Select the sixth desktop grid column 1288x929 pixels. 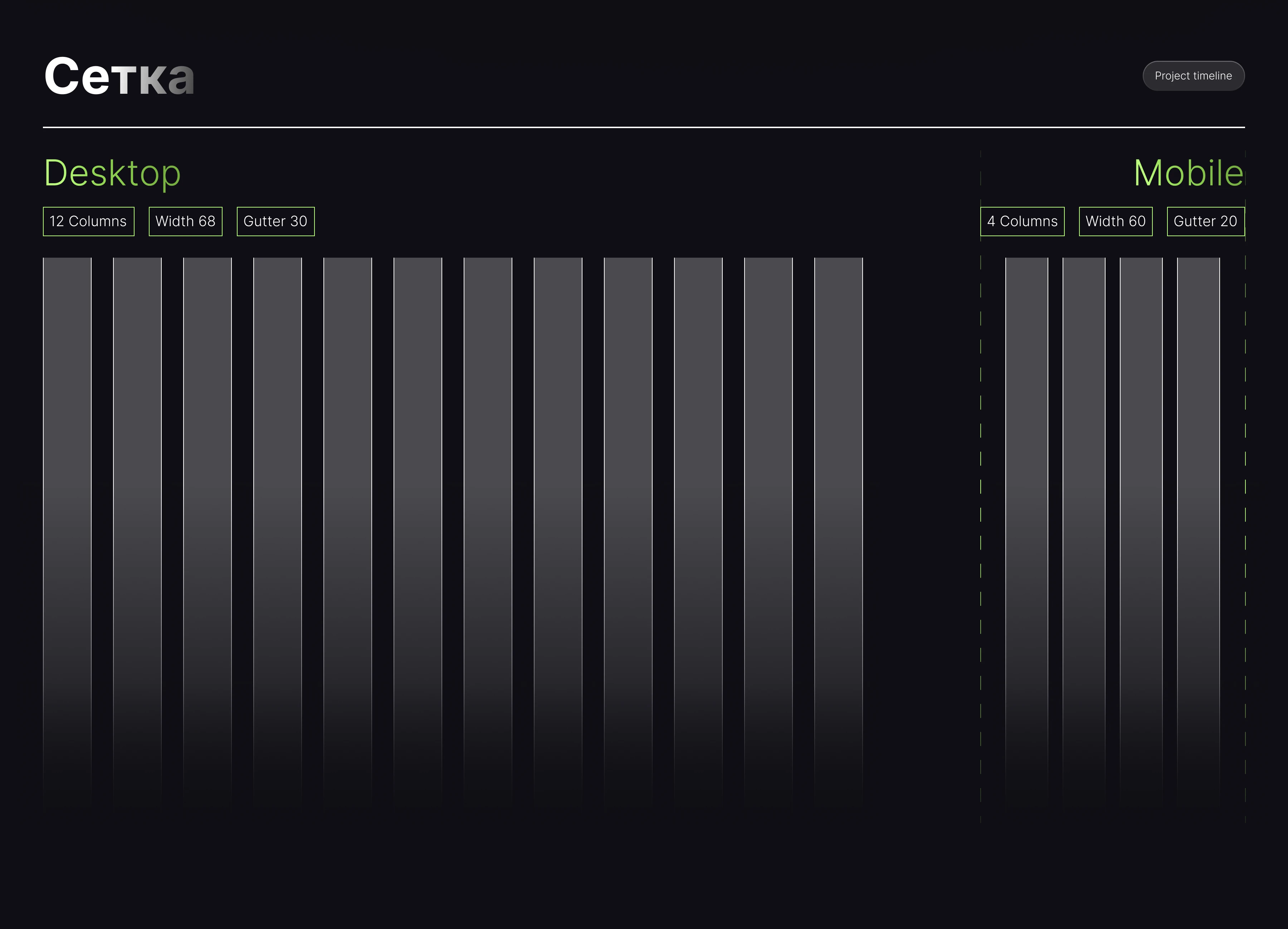[x=418, y=454]
